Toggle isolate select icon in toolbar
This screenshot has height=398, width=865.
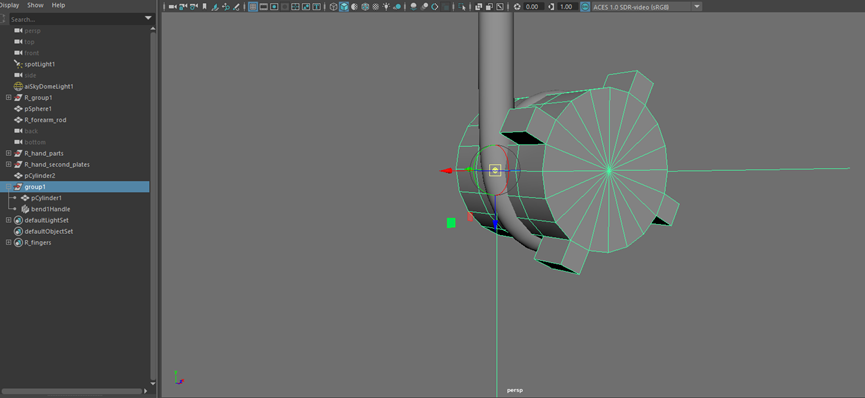click(x=462, y=7)
